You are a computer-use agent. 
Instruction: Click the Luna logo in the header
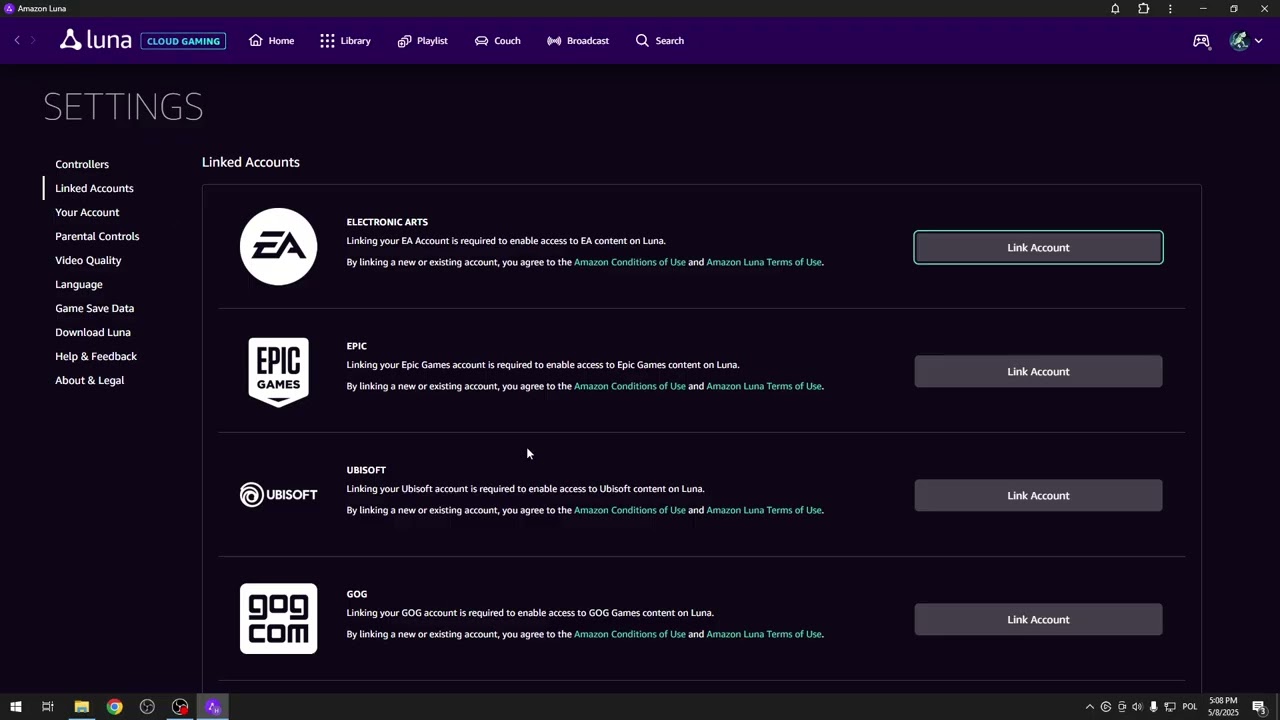point(96,40)
